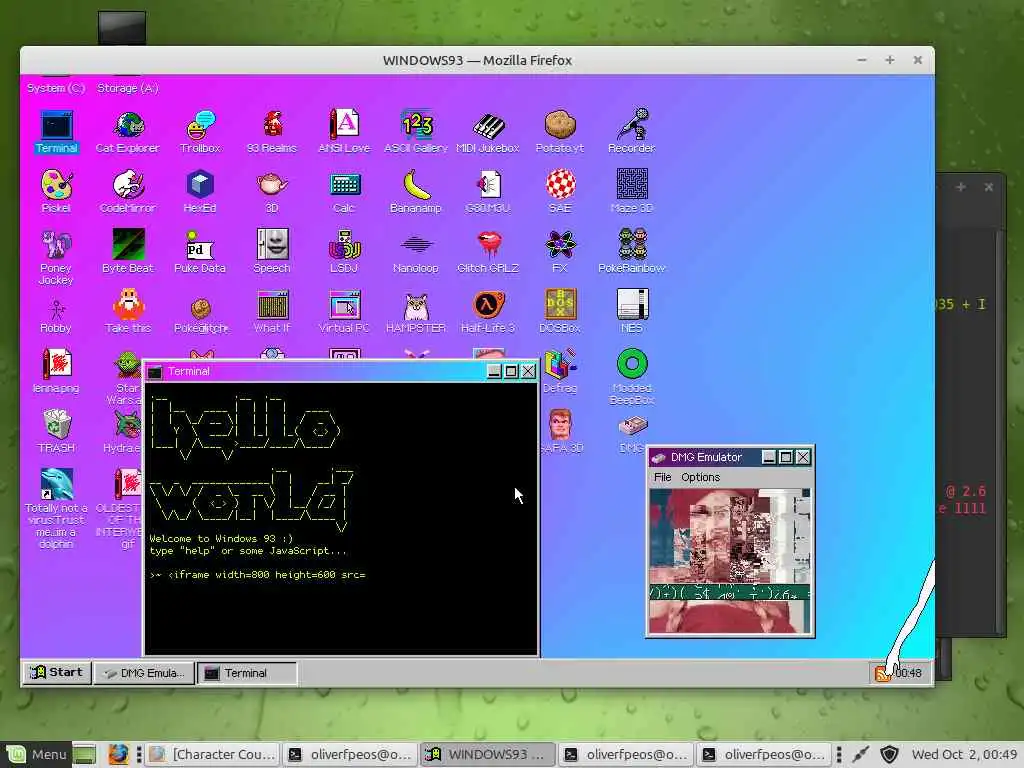Image resolution: width=1024 pixels, height=768 pixels.
Task: Open the TRASH recycle bin icon
Action: [56, 431]
